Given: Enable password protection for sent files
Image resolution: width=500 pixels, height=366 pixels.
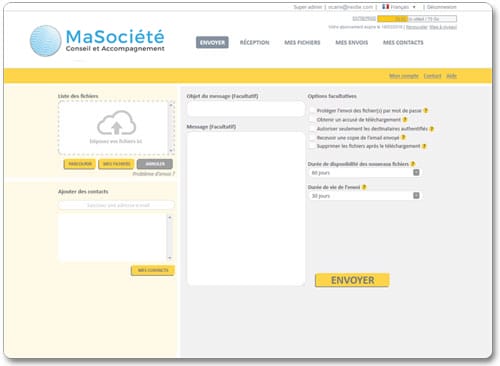Looking at the screenshot, I should pos(312,110).
